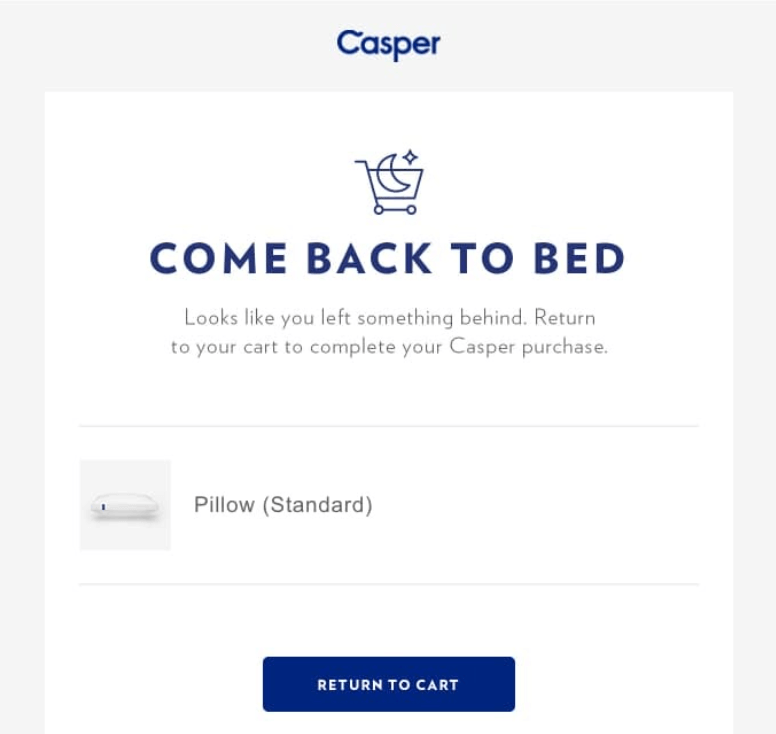The image size is (776, 734).
Task: Click the cart icon's handle
Action: pos(361,162)
